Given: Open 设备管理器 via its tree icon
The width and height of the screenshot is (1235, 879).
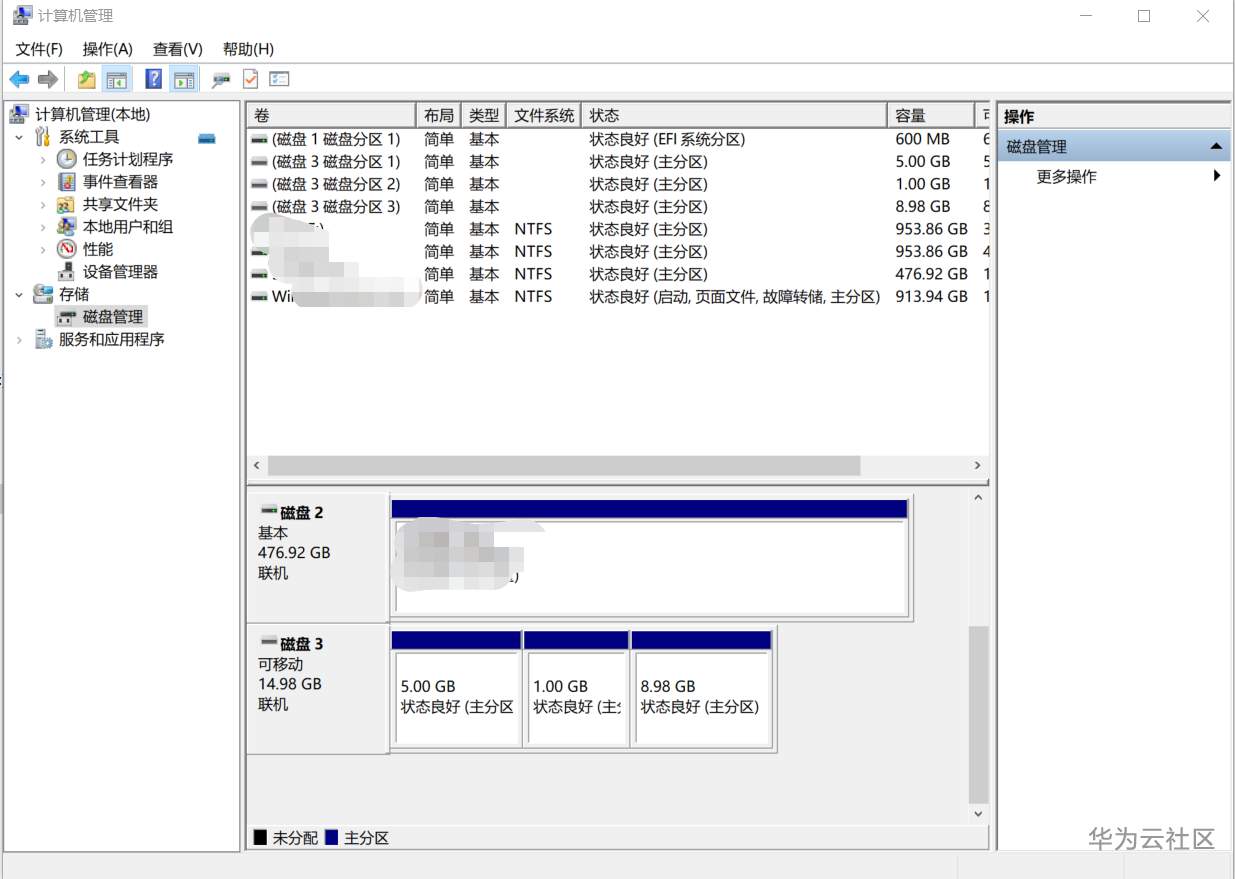Looking at the screenshot, I should click(67, 272).
